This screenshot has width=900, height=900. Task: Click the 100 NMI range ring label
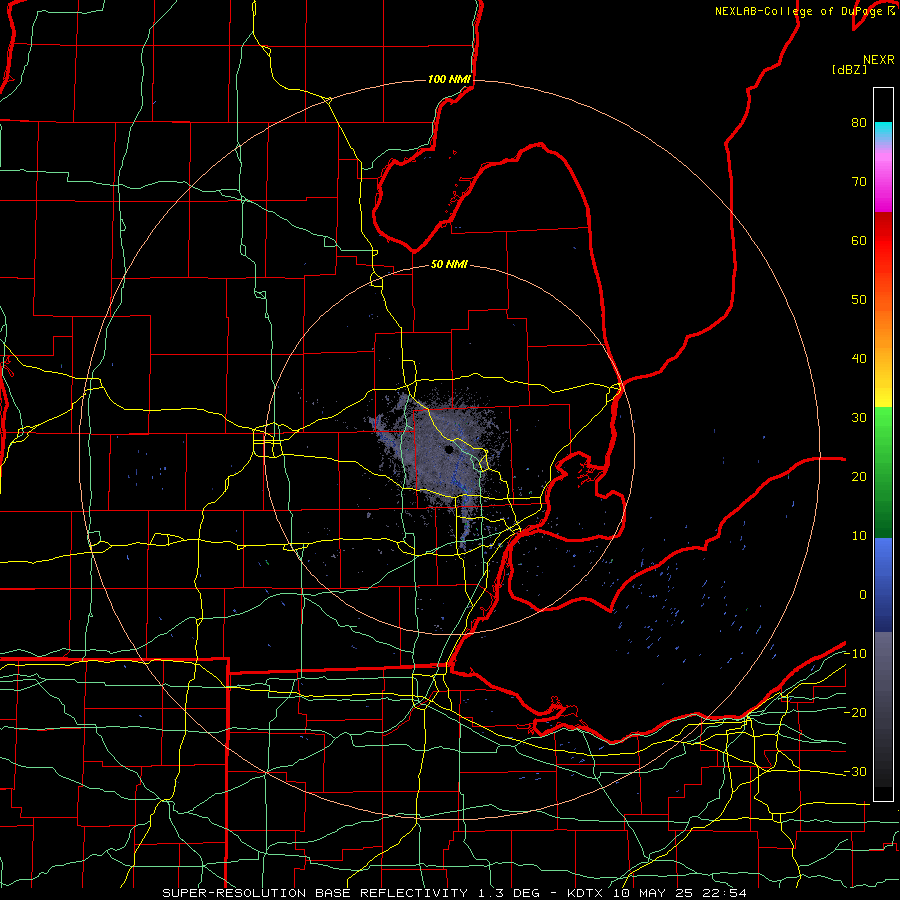(x=449, y=79)
